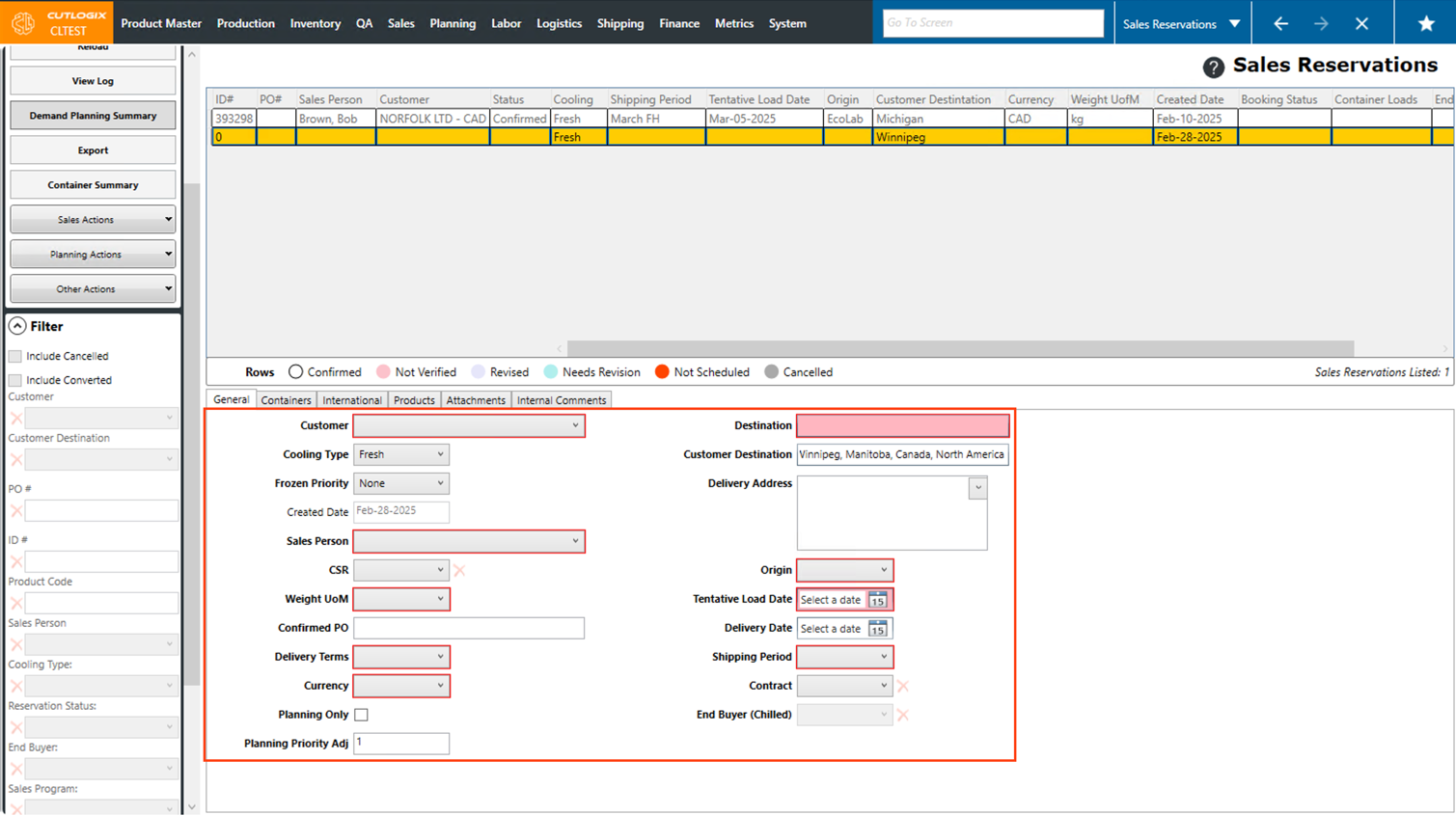Viewport: 1456px width, 815px height.
Task: Open Delivery Date calendar picker
Action: (x=877, y=629)
